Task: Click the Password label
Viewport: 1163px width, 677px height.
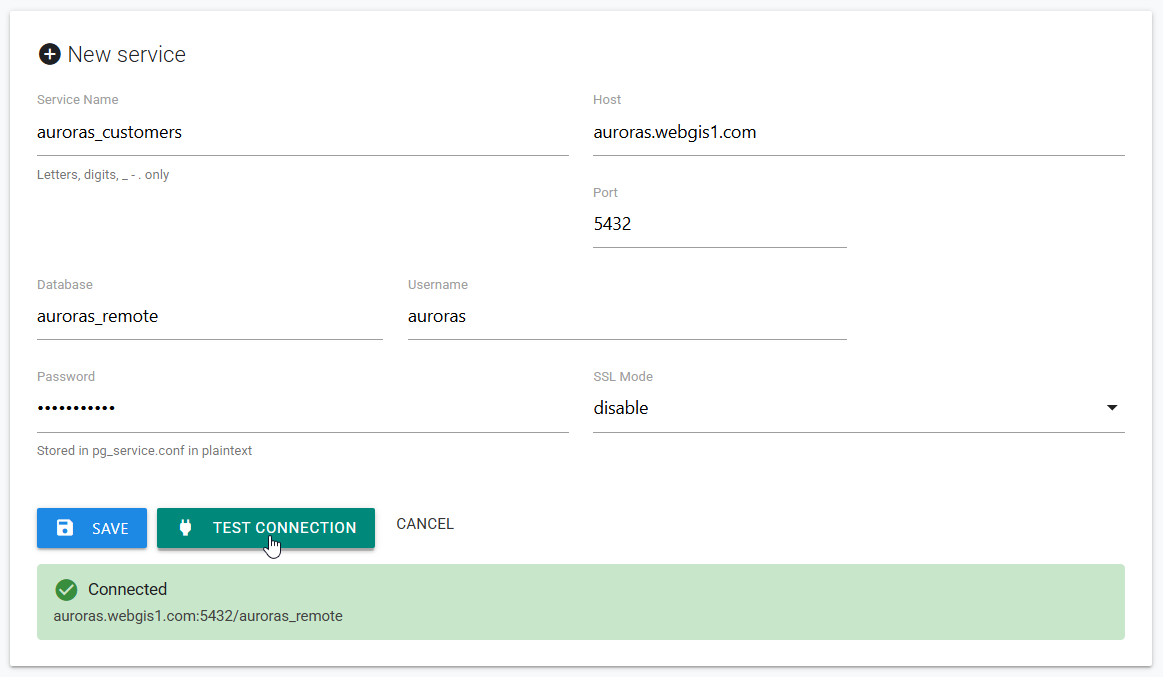Action: [x=66, y=377]
